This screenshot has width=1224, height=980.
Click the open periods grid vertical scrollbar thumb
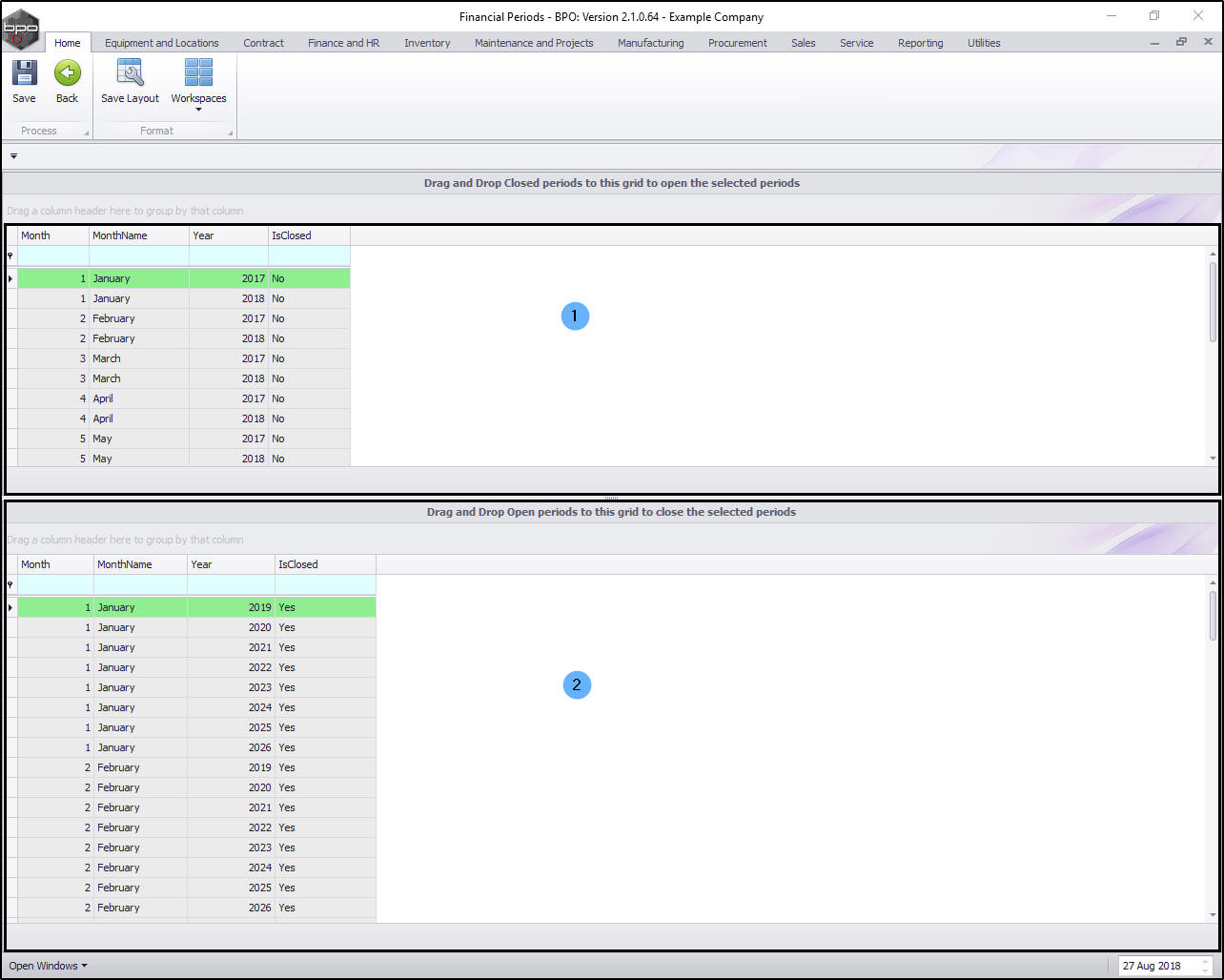1213,301
